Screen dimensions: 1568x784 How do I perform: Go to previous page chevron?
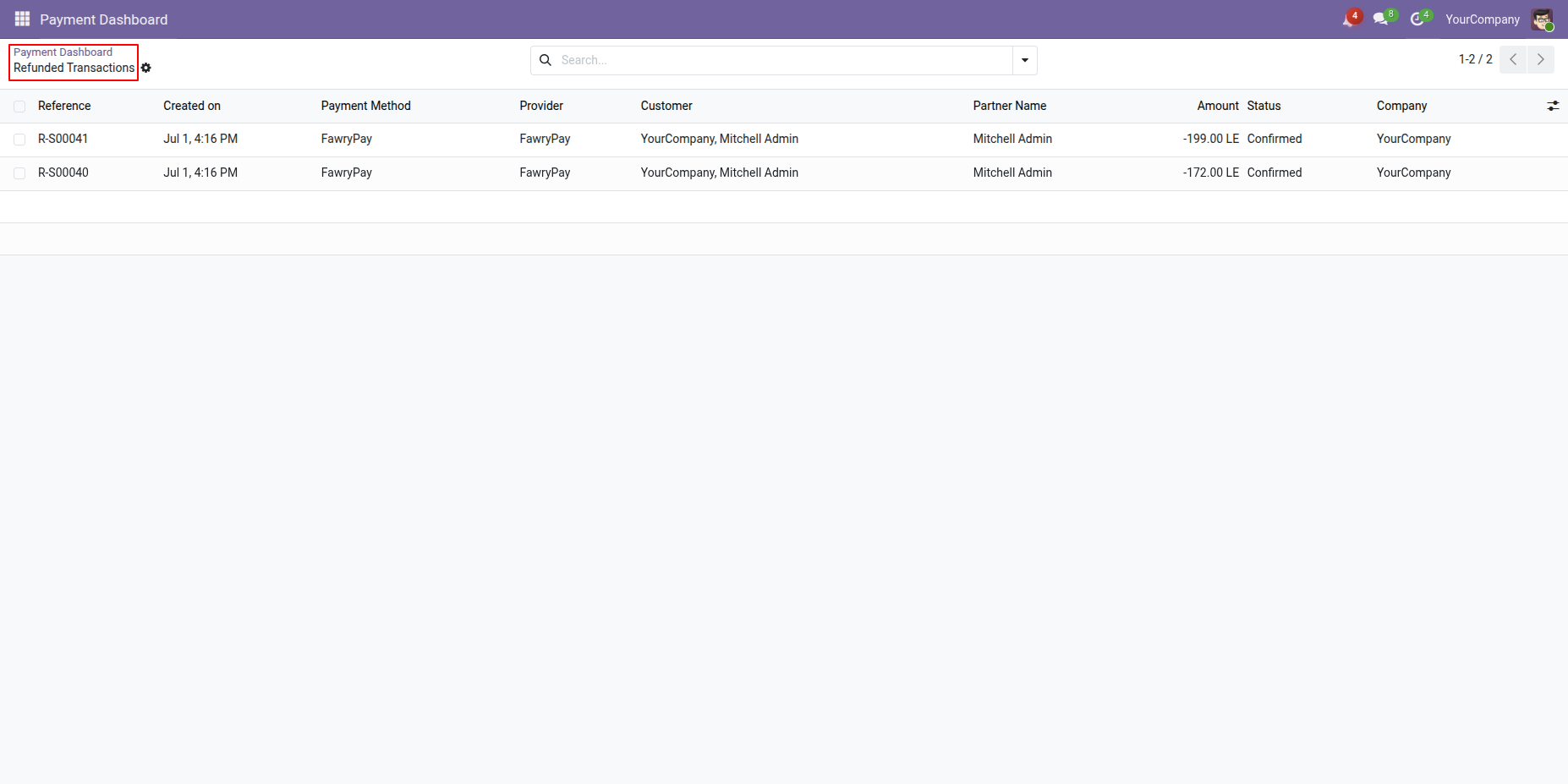tap(1513, 59)
